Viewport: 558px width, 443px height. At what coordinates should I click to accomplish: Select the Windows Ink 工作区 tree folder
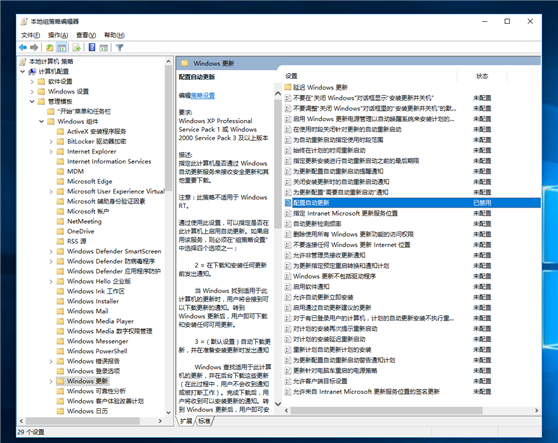tap(95, 291)
